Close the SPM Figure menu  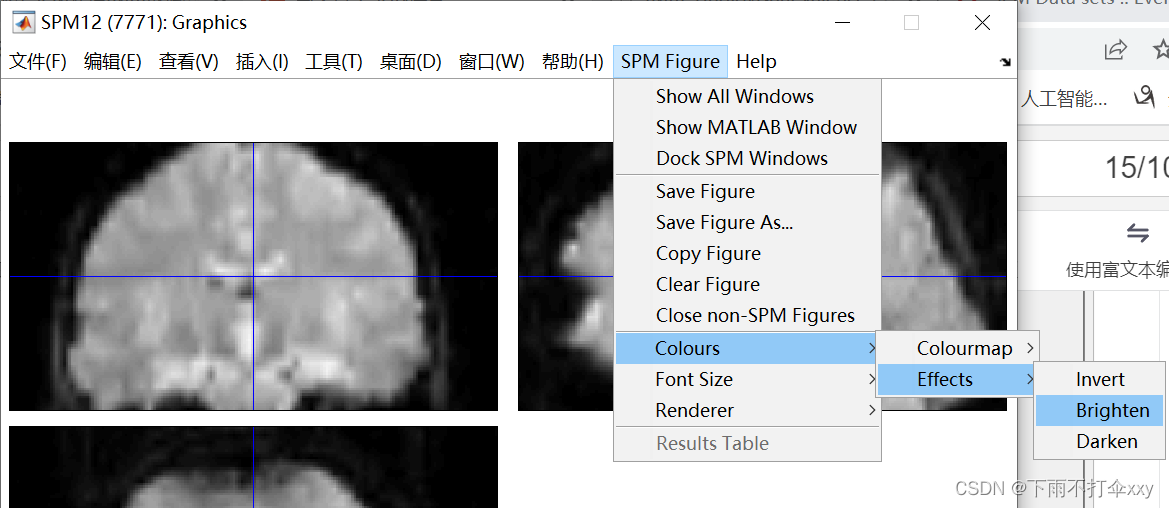tap(670, 62)
